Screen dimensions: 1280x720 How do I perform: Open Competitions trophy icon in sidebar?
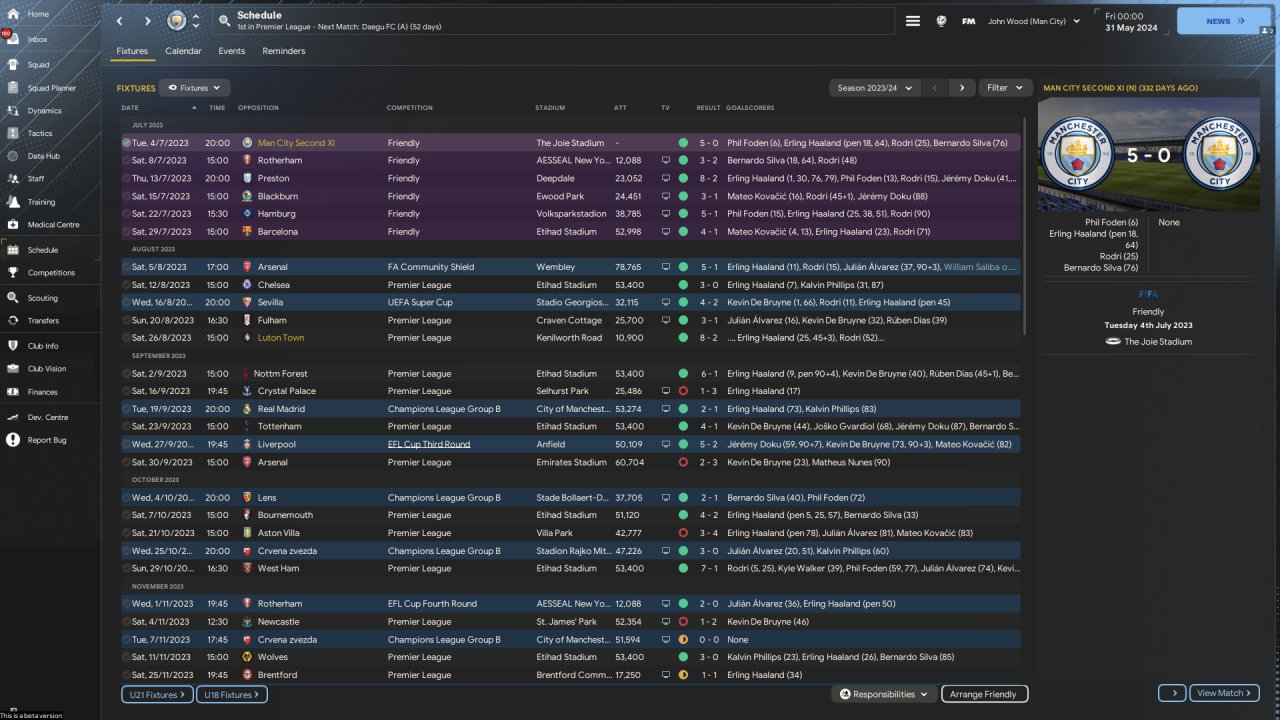click(13, 272)
